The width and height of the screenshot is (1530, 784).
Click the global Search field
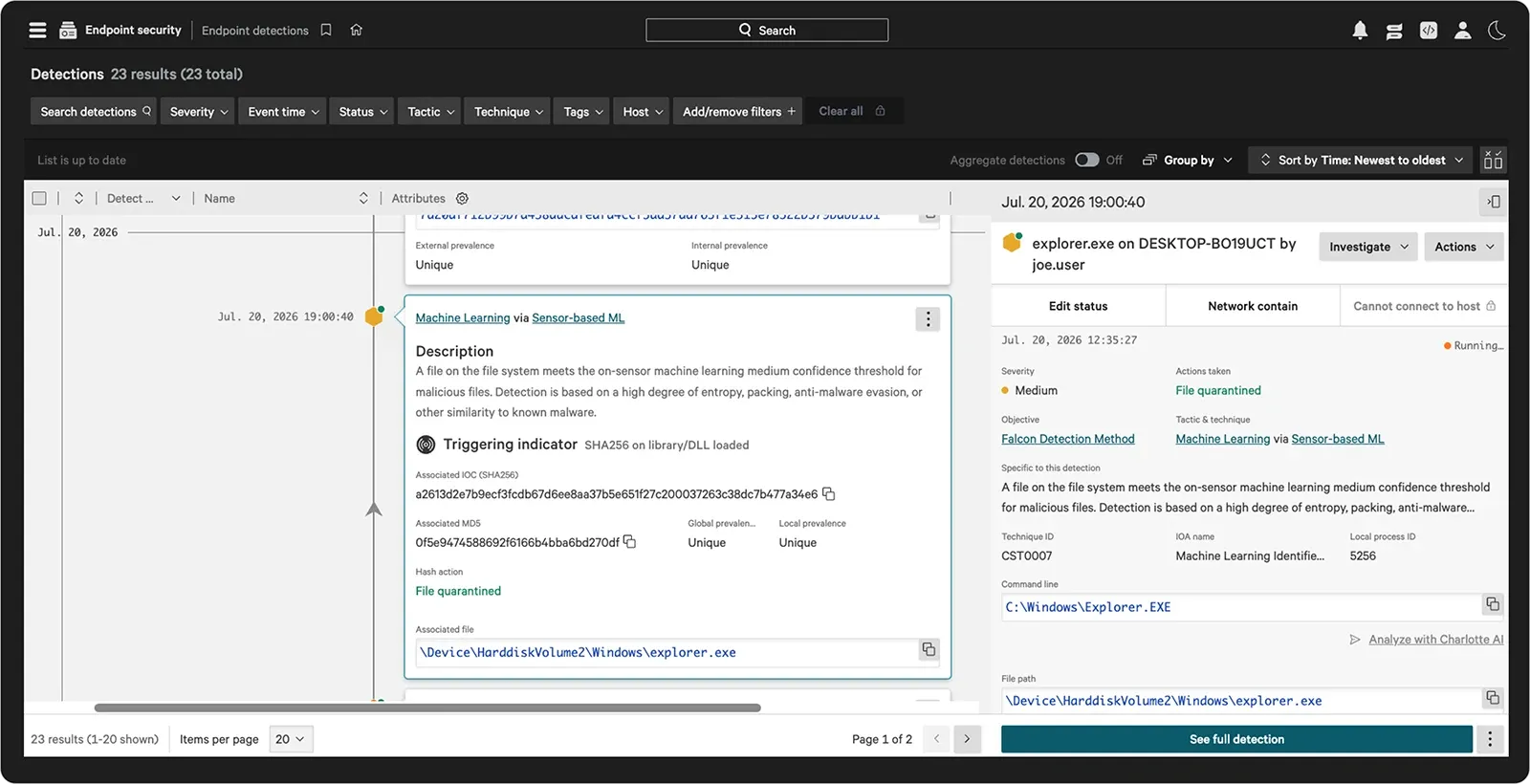767,31
